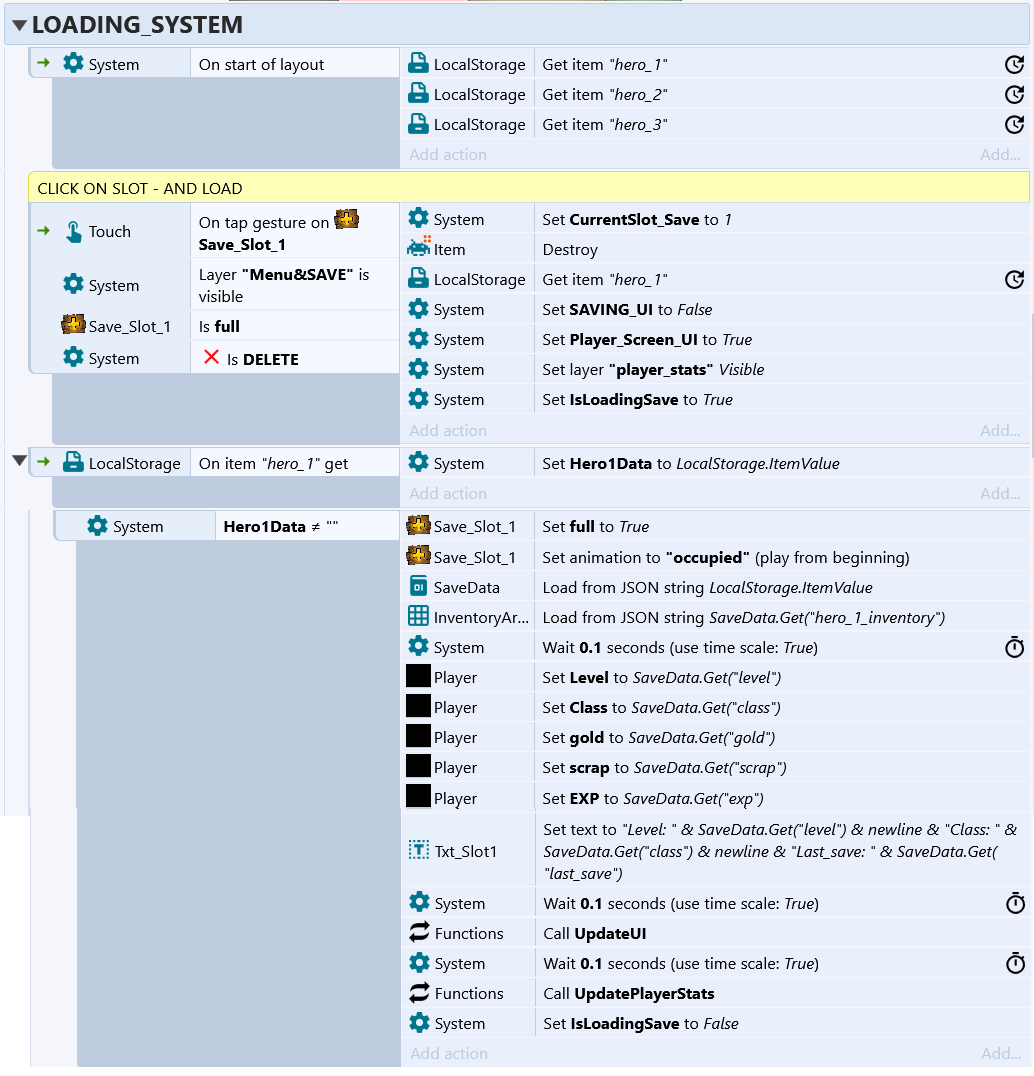Collapse the On item "hero_1" get event
The width and height of the screenshot is (1034, 1076).
[18, 460]
